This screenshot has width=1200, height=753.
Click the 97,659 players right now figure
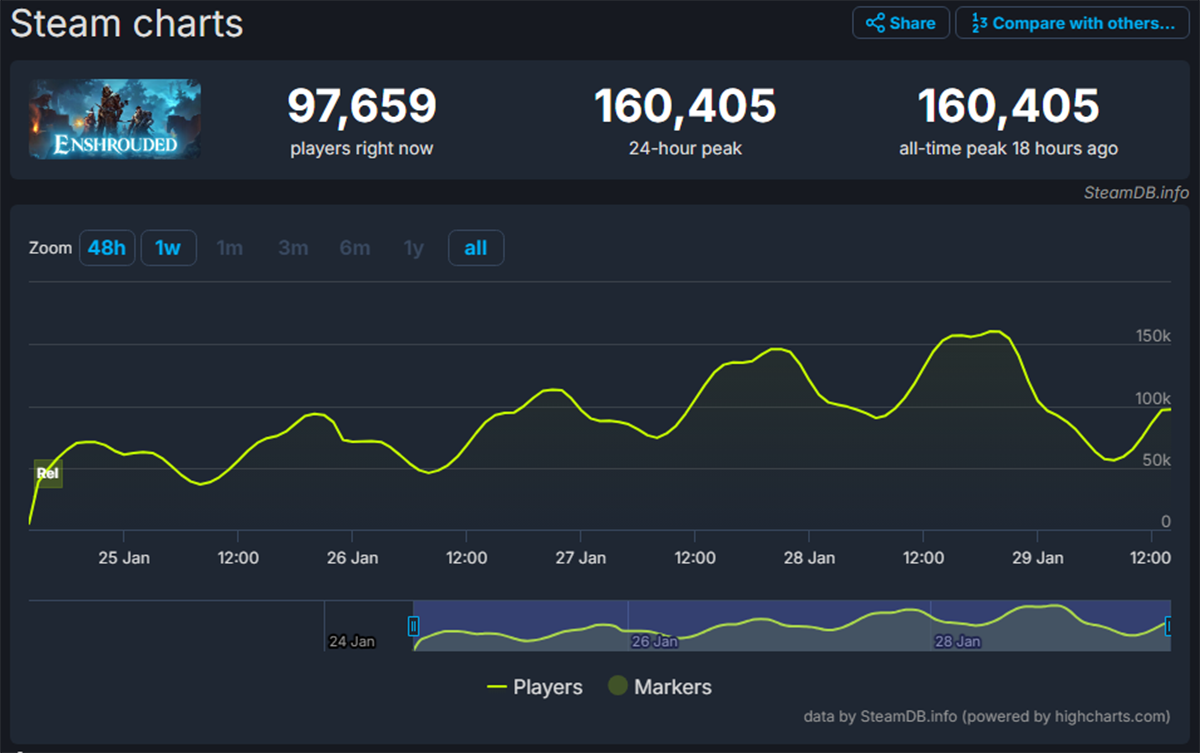[361, 107]
